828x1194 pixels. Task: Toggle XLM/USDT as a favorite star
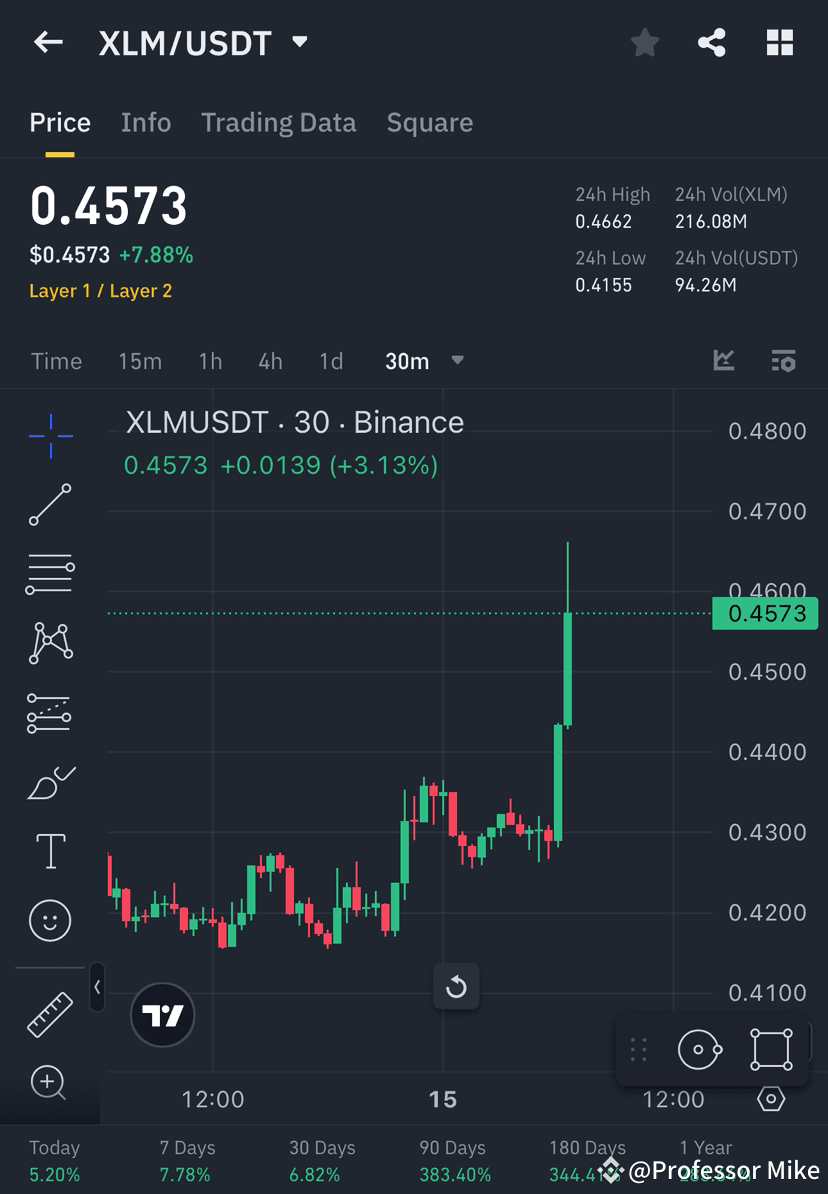click(644, 42)
